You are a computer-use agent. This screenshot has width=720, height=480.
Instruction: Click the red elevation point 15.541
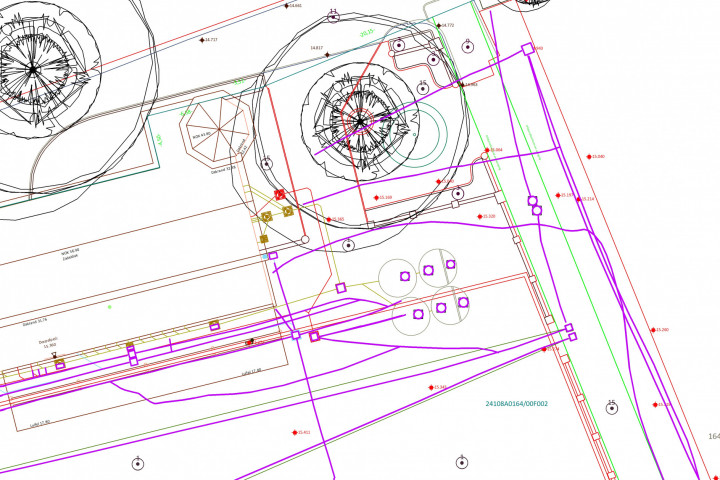pyautogui.click(x=432, y=387)
